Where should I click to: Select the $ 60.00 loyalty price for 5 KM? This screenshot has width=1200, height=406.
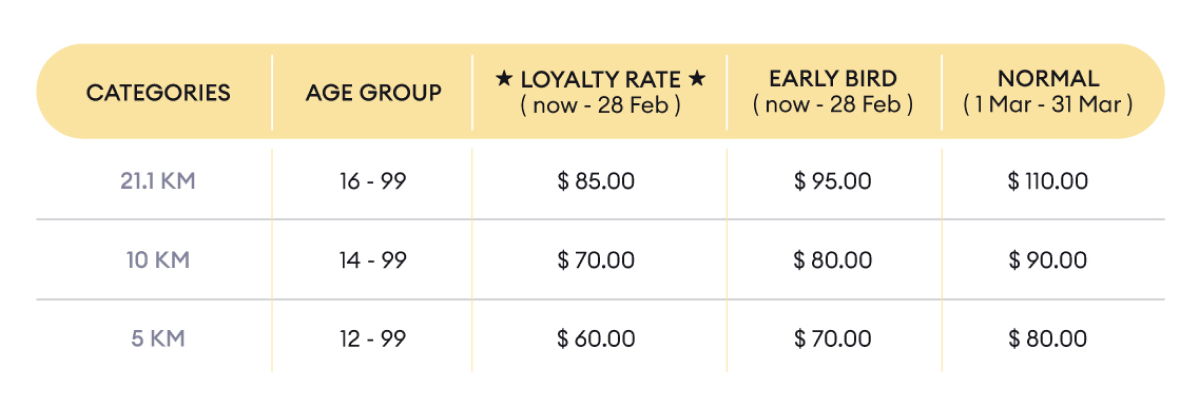click(x=596, y=338)
